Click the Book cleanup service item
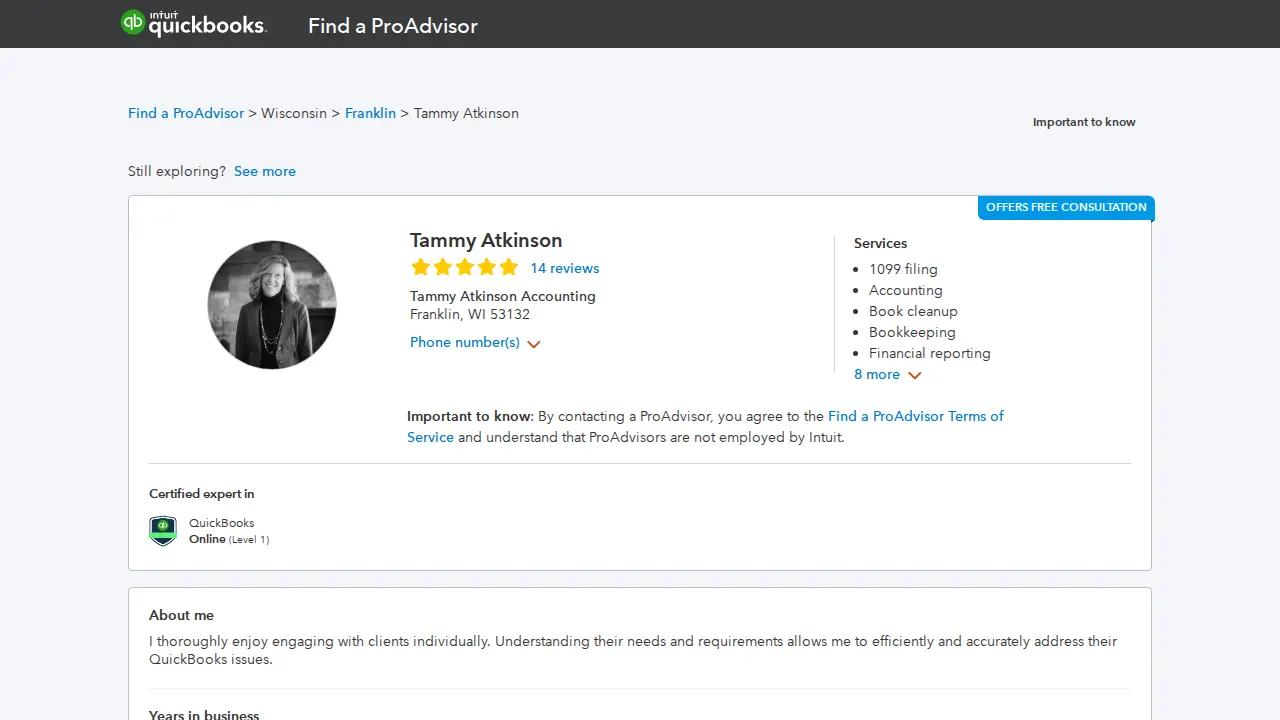 [913, 311]
